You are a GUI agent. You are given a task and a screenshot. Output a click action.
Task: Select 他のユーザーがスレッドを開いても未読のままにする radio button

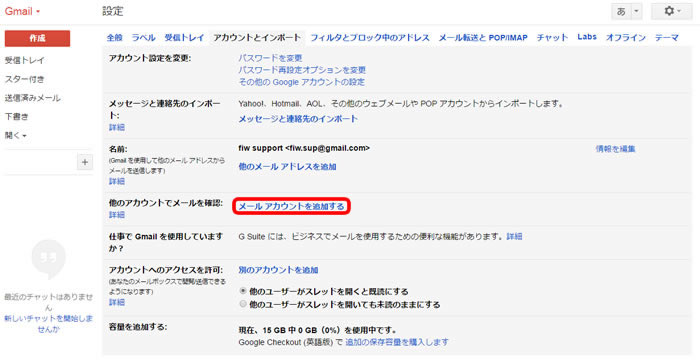coord(243,304)
